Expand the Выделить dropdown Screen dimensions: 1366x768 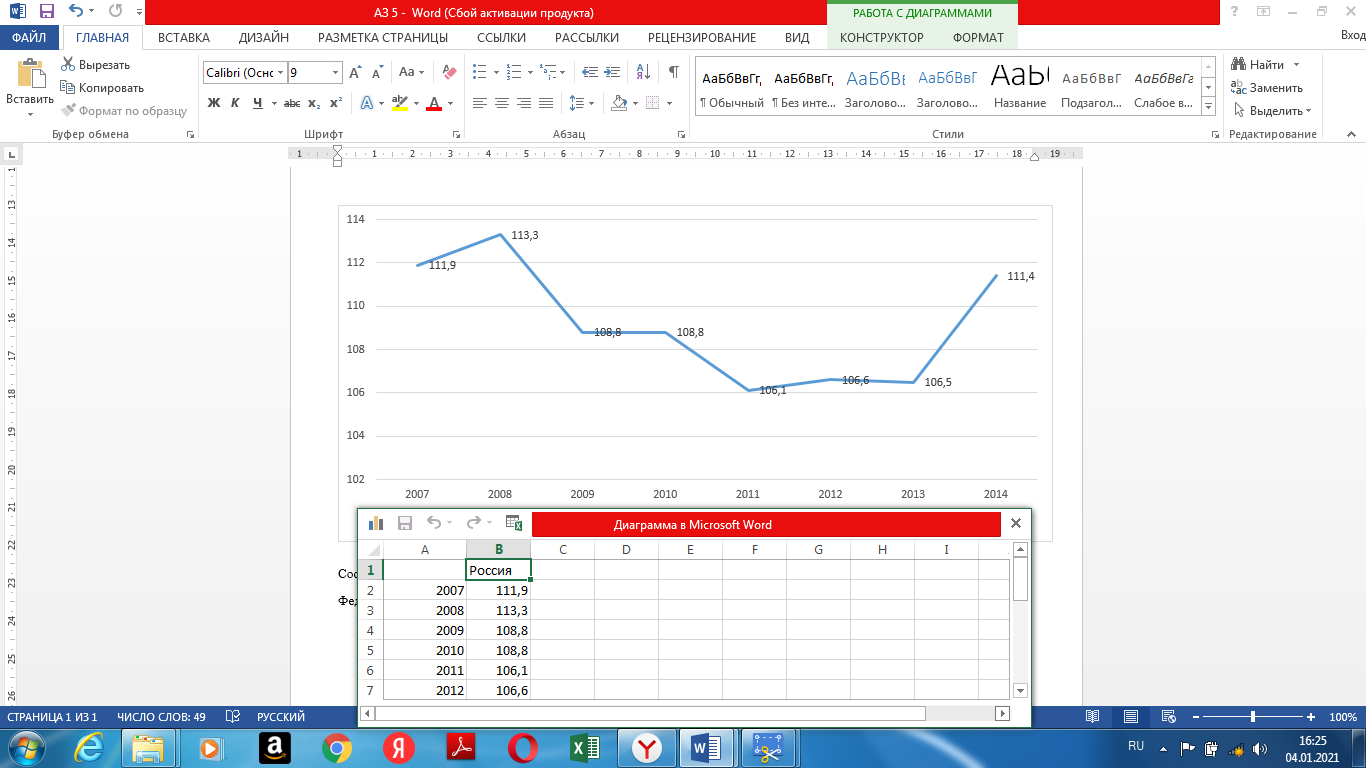(1307, 111)
